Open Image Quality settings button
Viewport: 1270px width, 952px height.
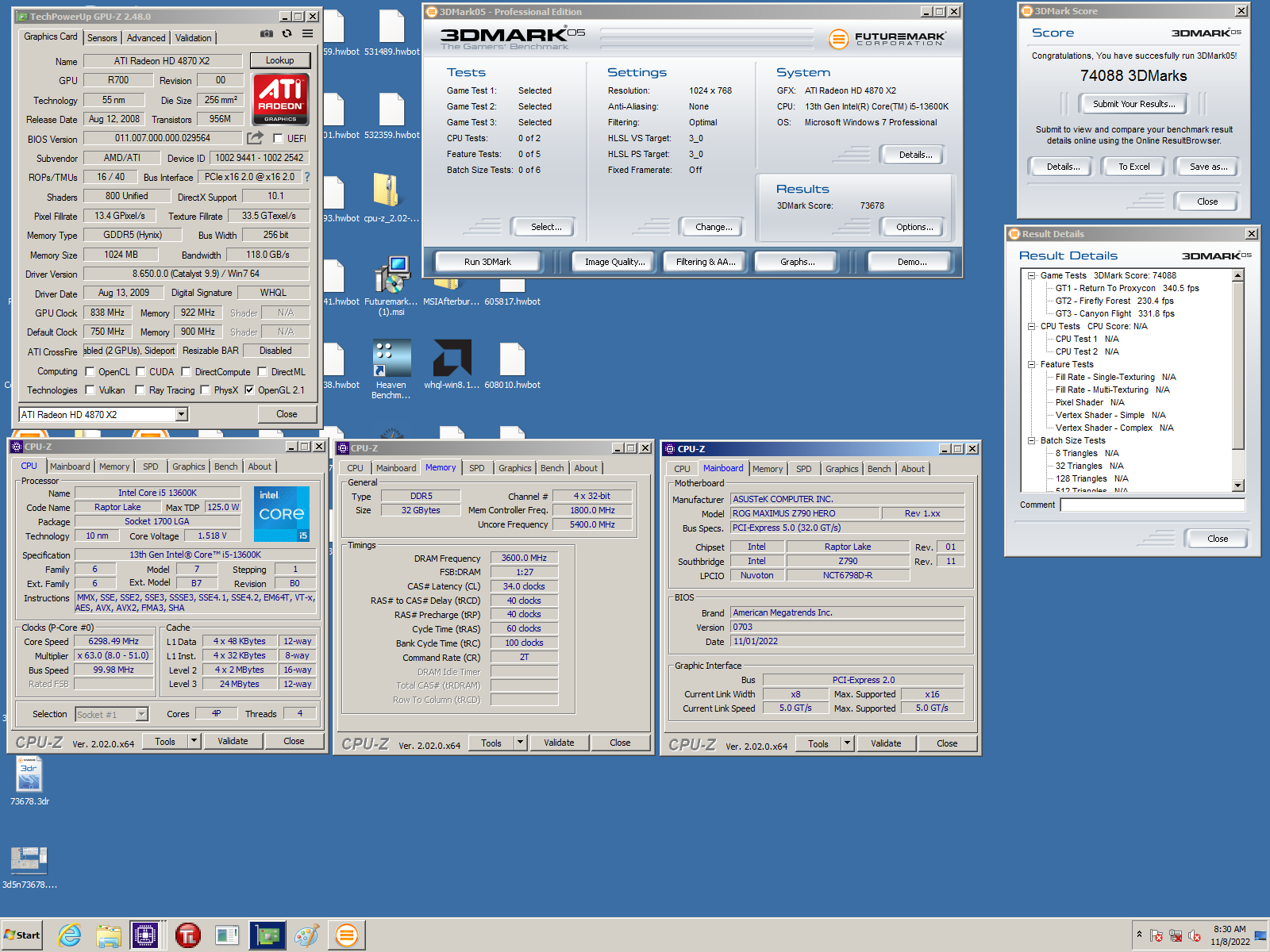[x=614, y=262]
